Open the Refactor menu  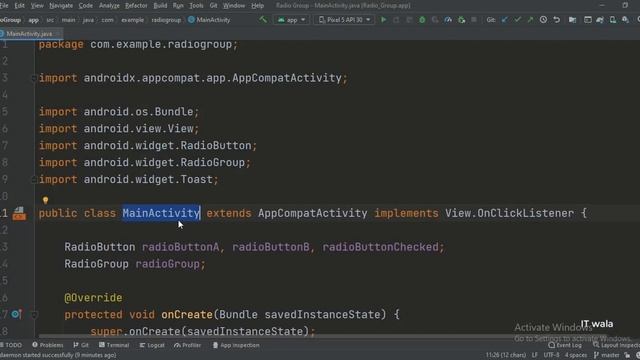[x=136, y=6]
